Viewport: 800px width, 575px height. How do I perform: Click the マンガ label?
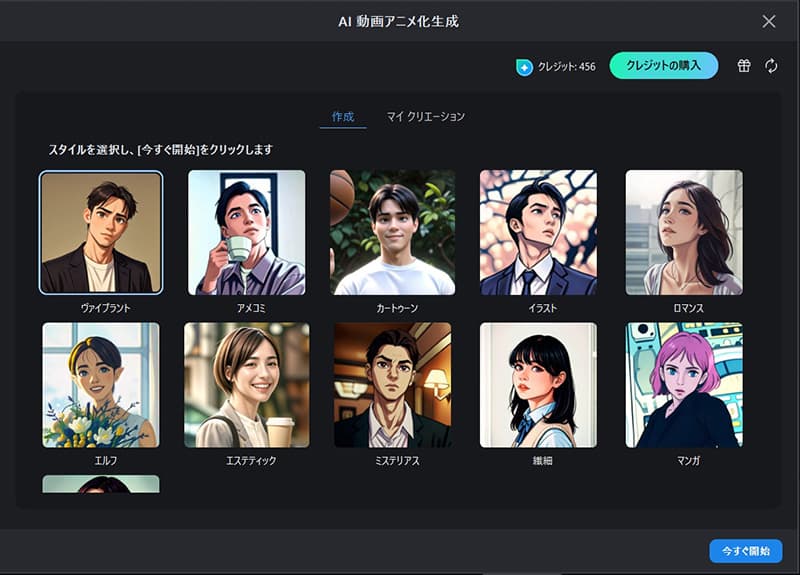[x=689, y=461]
